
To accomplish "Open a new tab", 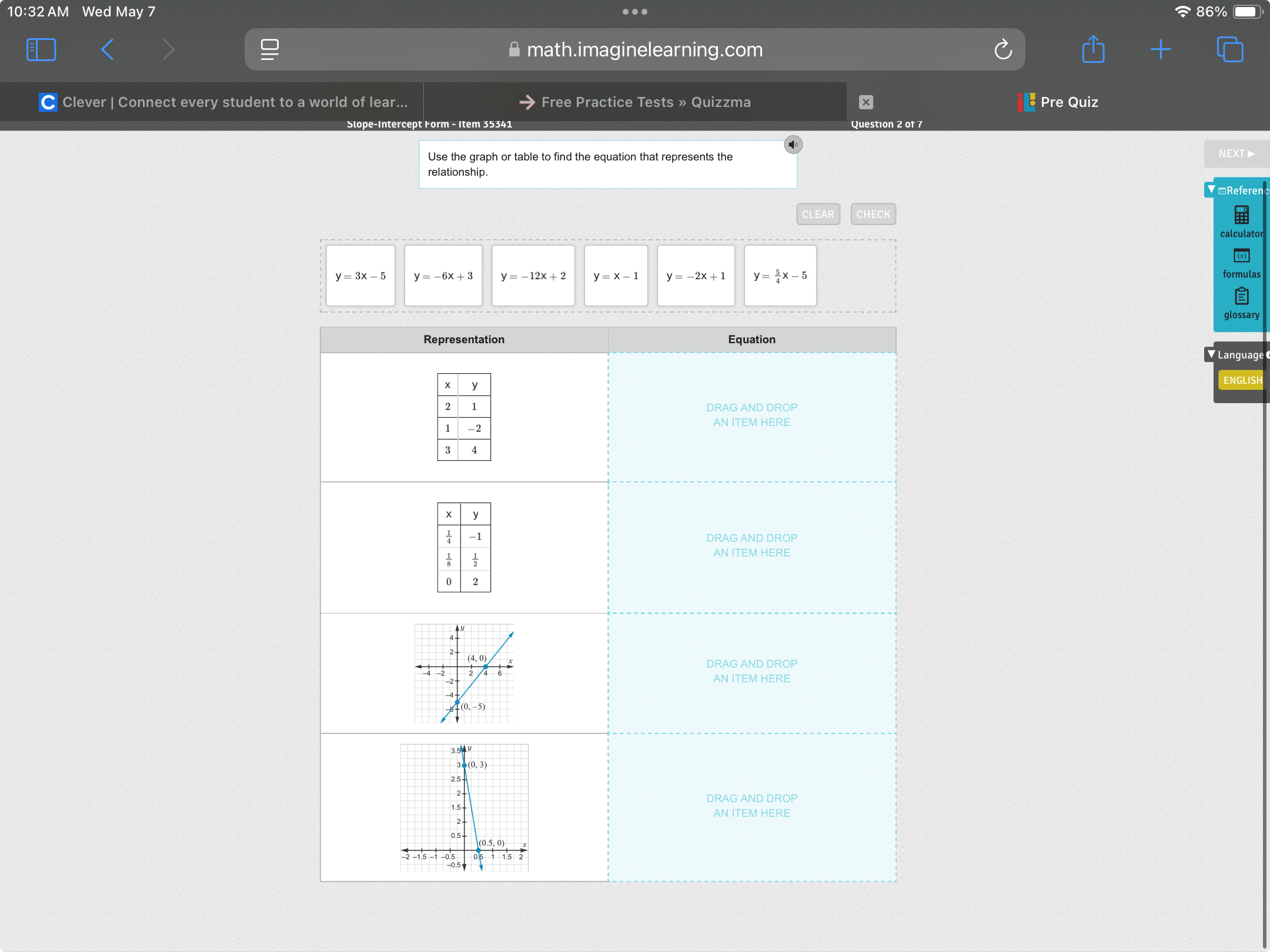I will pyautogui.click(x=1161, y=50).
